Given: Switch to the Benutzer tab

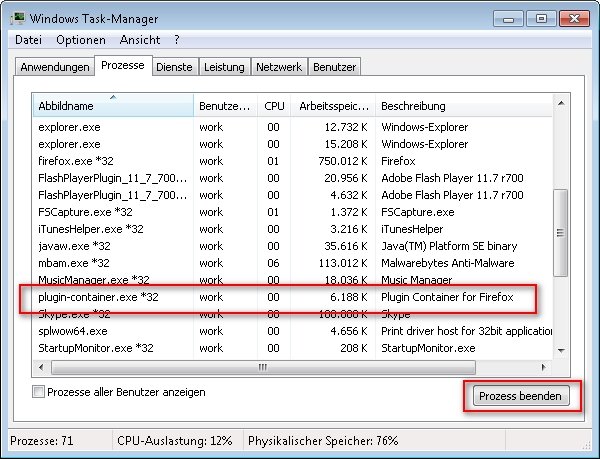Looking at the screenshot, I should (334, 67).
